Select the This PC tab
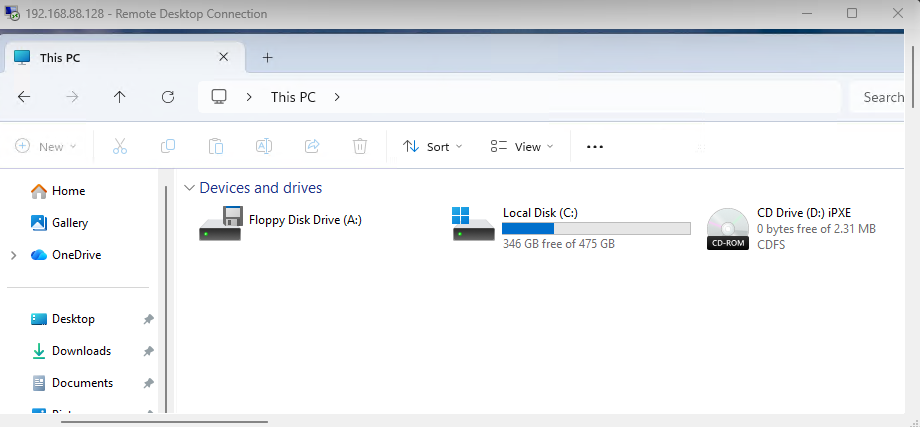The image size is (920, 427). click(x=110, y=58)
